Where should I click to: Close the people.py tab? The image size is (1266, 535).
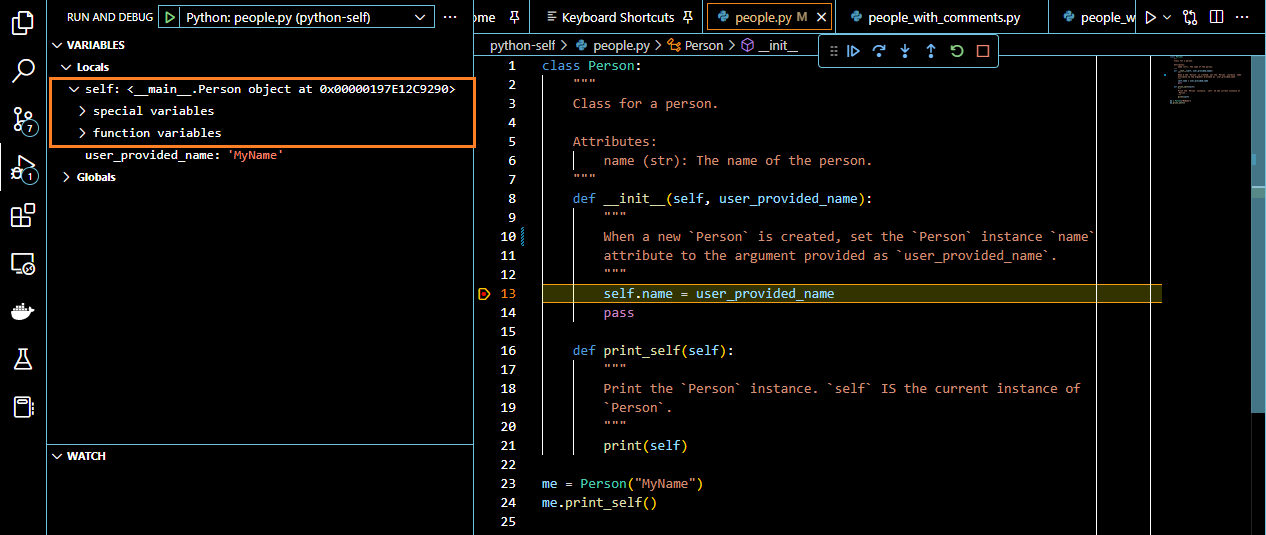pyautogui.click(x=821, y=17)
